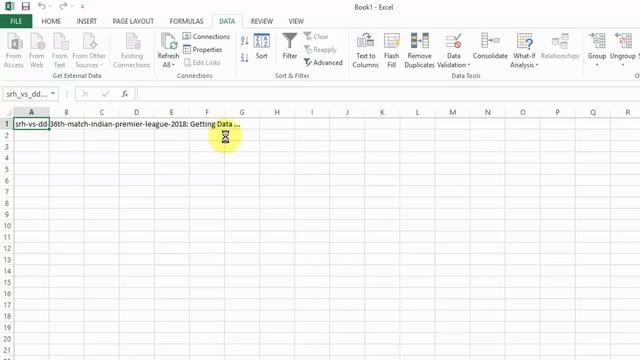Open Advanced filter options

click(323, 62)
